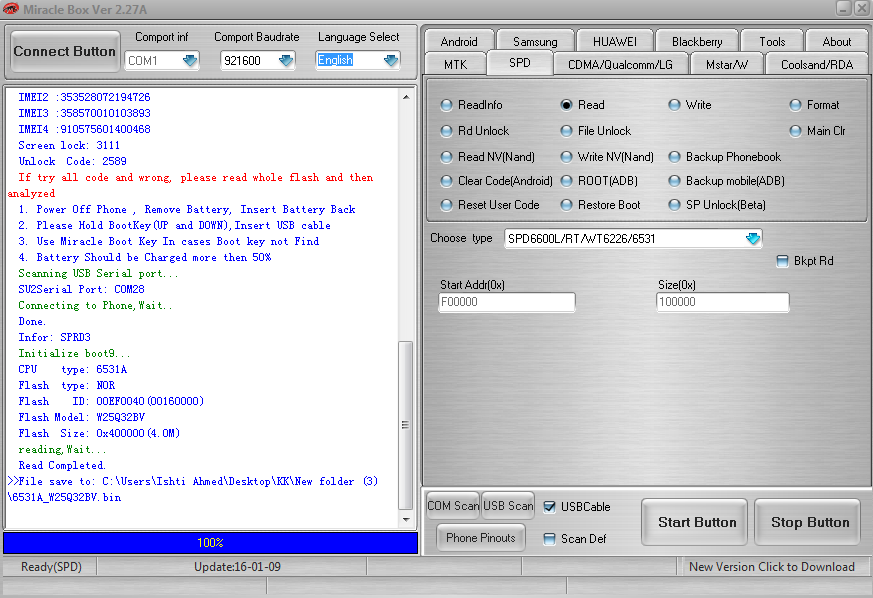Image resolution: width=873 pixels, height=598 pixels.
Task: Click the Unlock Code: 2589 log line
Action: [x=72, y=161]
